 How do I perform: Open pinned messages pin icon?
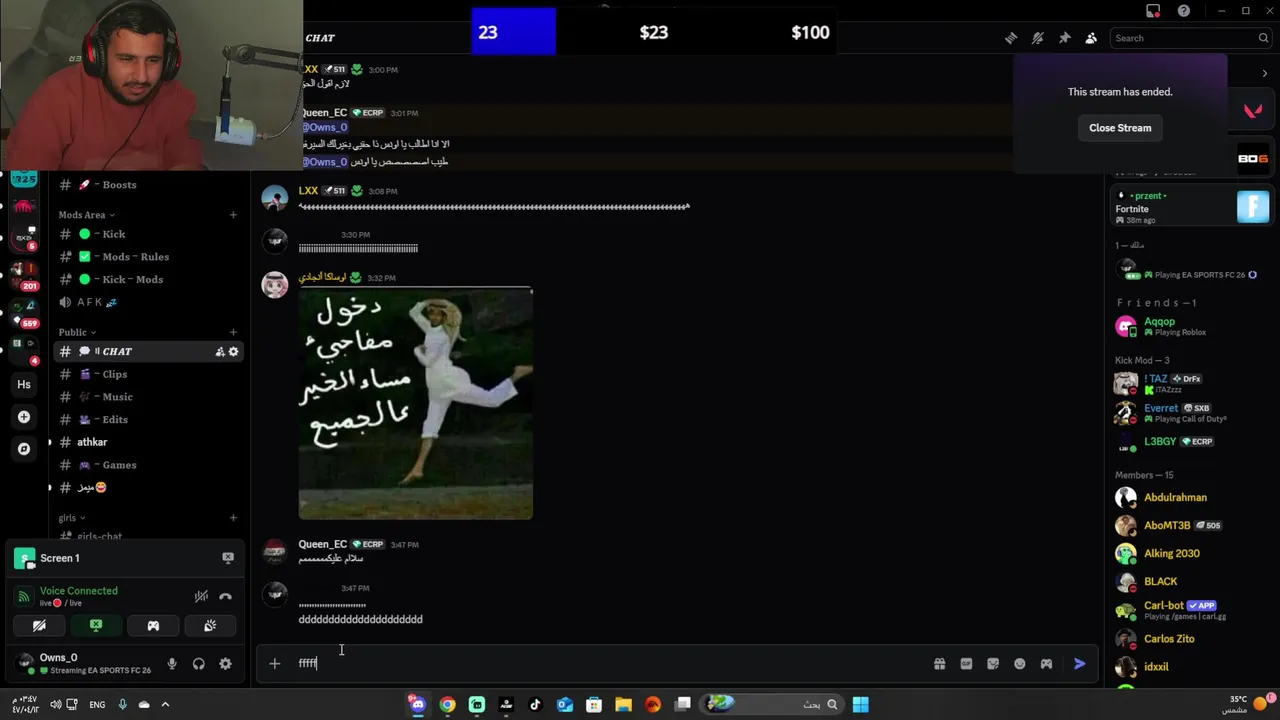click(1065, 38)
